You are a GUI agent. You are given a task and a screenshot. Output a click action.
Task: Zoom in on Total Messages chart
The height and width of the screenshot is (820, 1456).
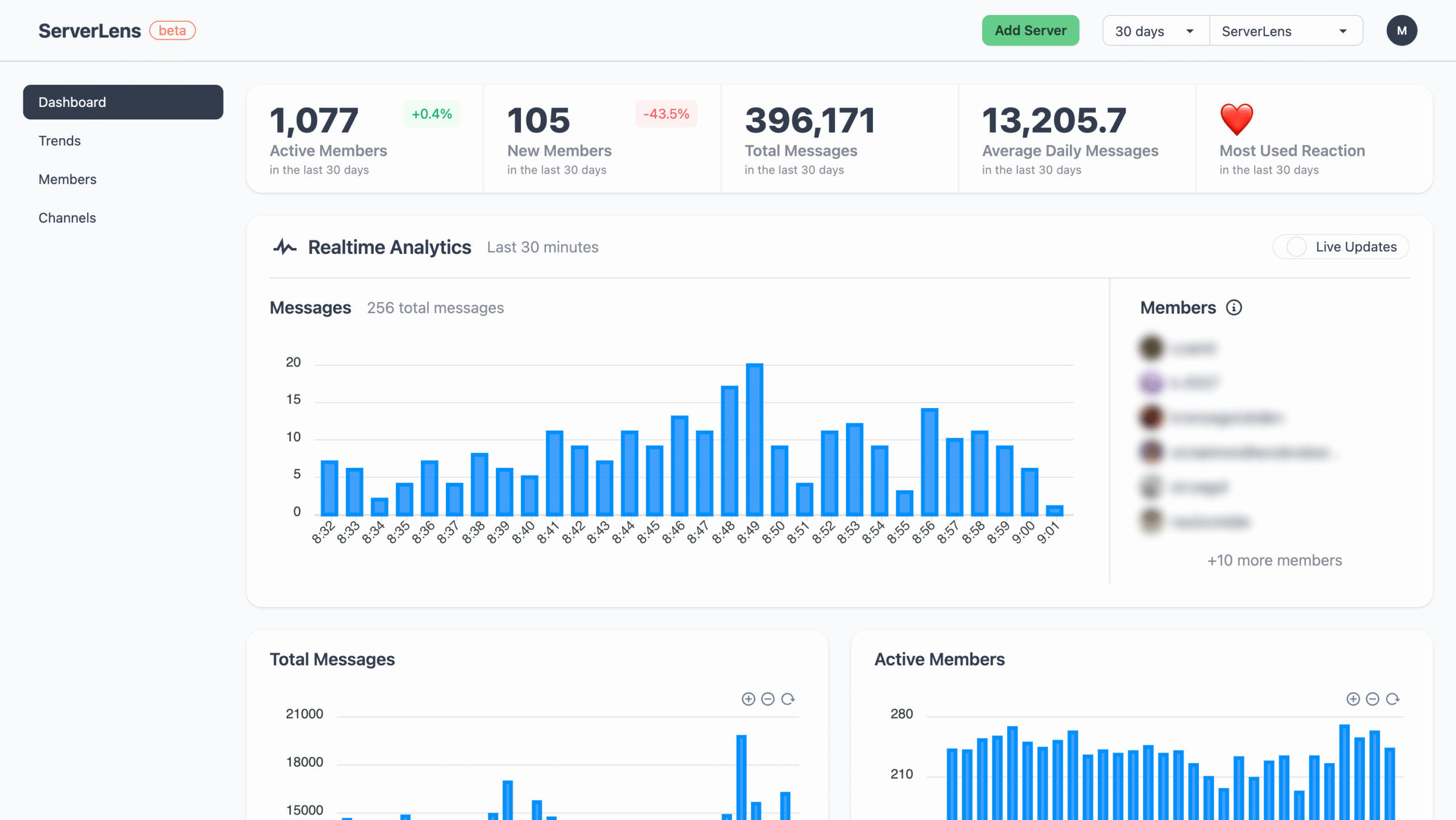click(x=748, y=699)
